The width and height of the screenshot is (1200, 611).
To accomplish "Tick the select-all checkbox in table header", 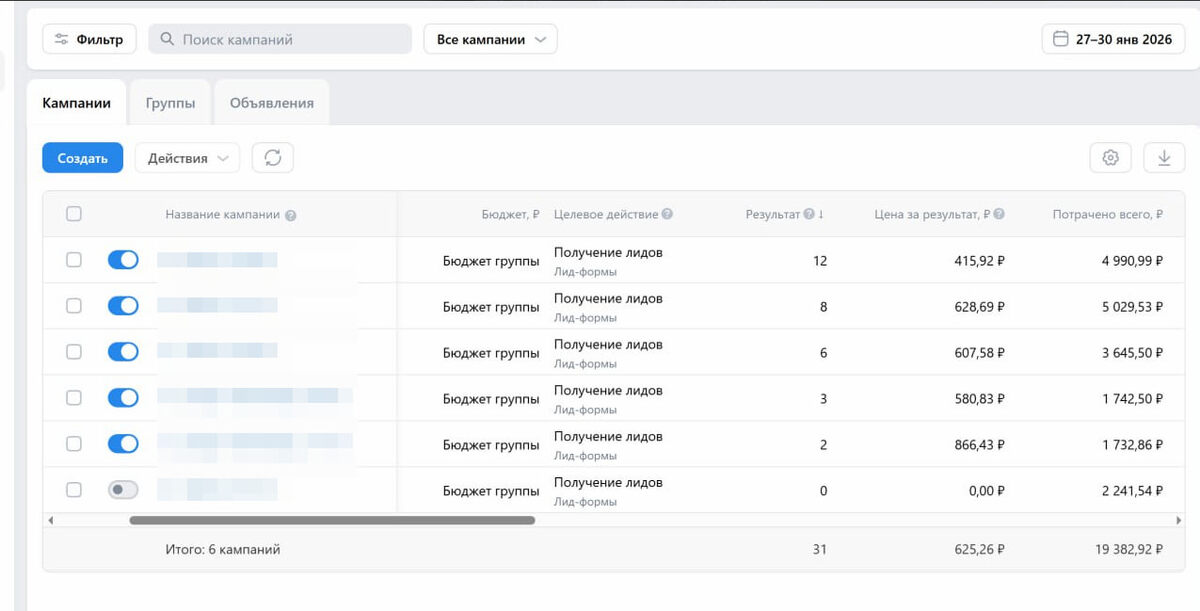I will coord(73,214).
